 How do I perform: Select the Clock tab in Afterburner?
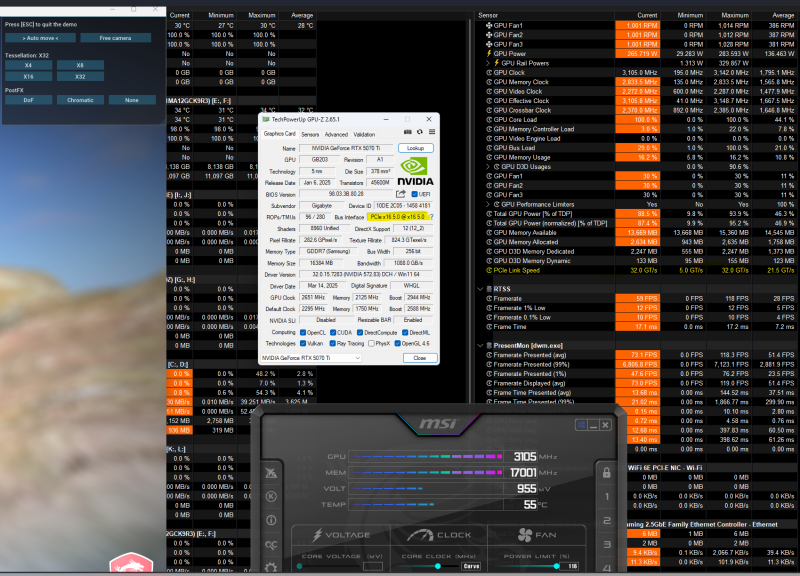(x=438, y=535)
